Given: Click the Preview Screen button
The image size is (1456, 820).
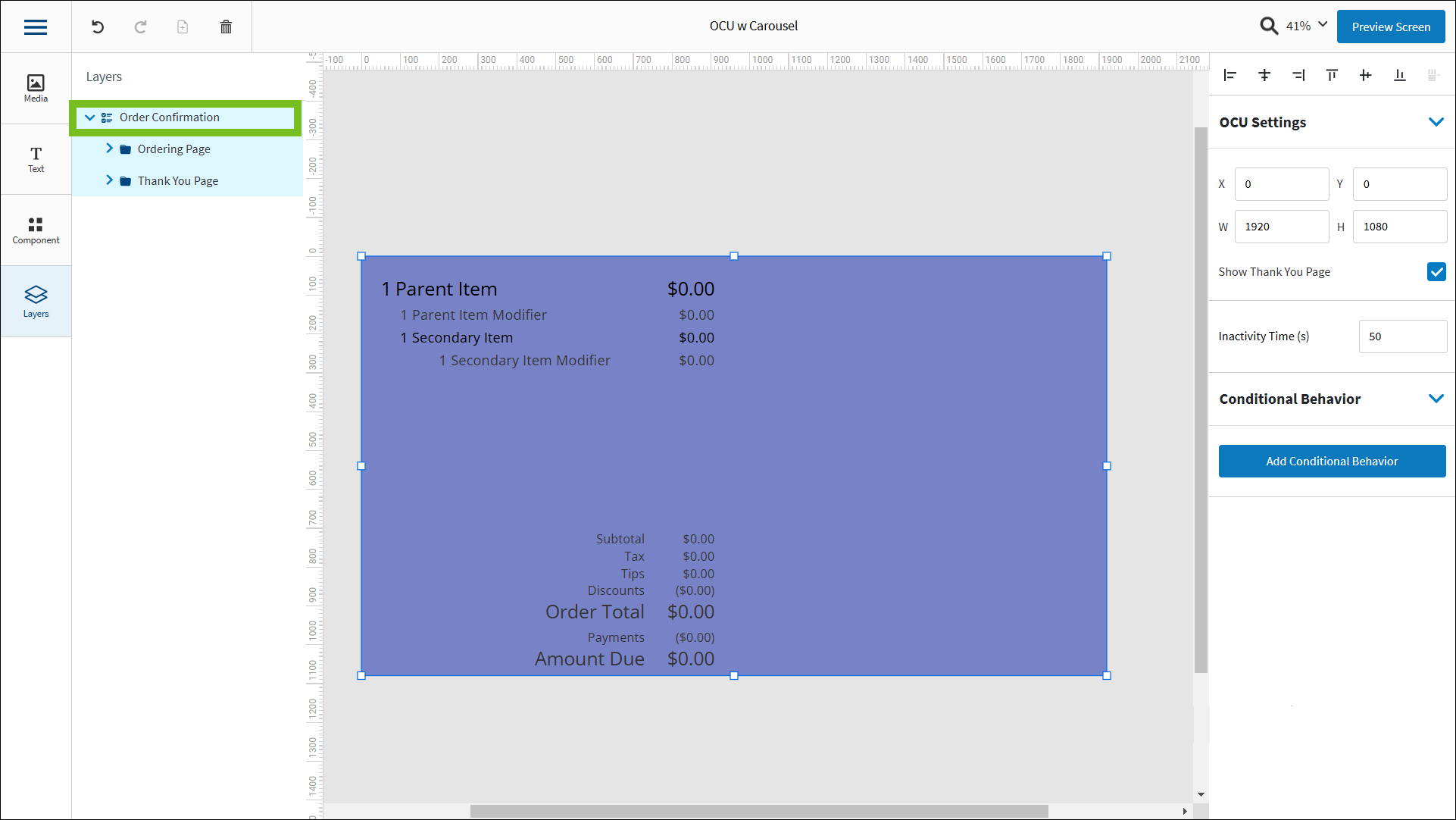Looking at the screenshot, I should [x=1390, y=27].
